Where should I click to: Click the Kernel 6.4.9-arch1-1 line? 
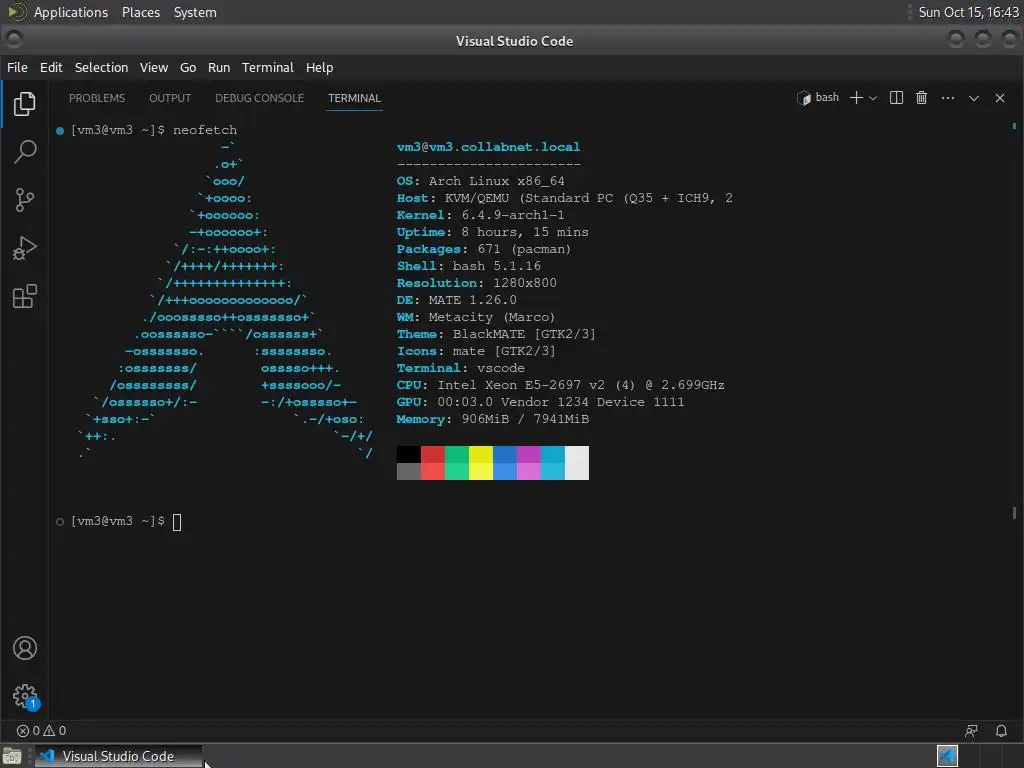click(481, 215)
